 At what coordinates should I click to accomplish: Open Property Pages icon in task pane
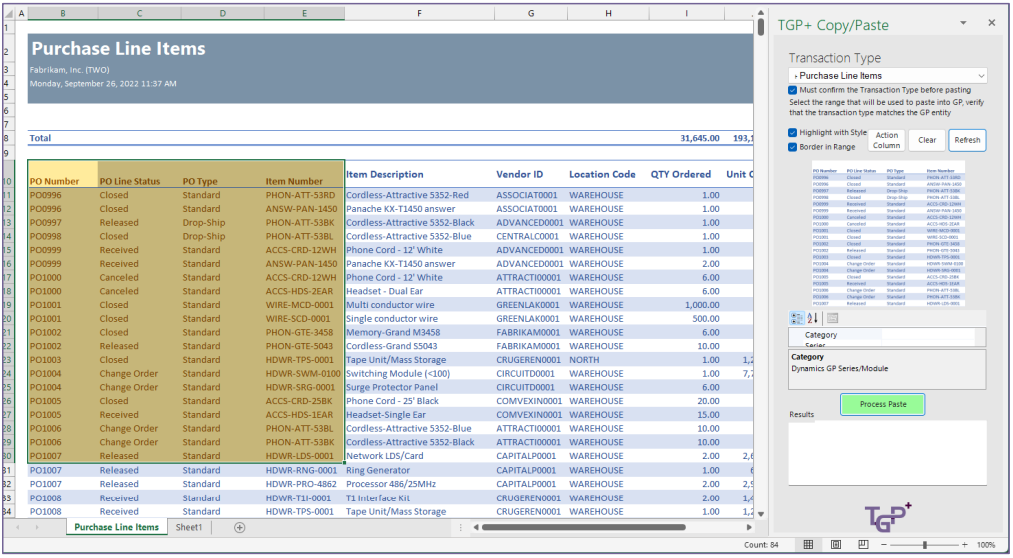click(832, 318)
